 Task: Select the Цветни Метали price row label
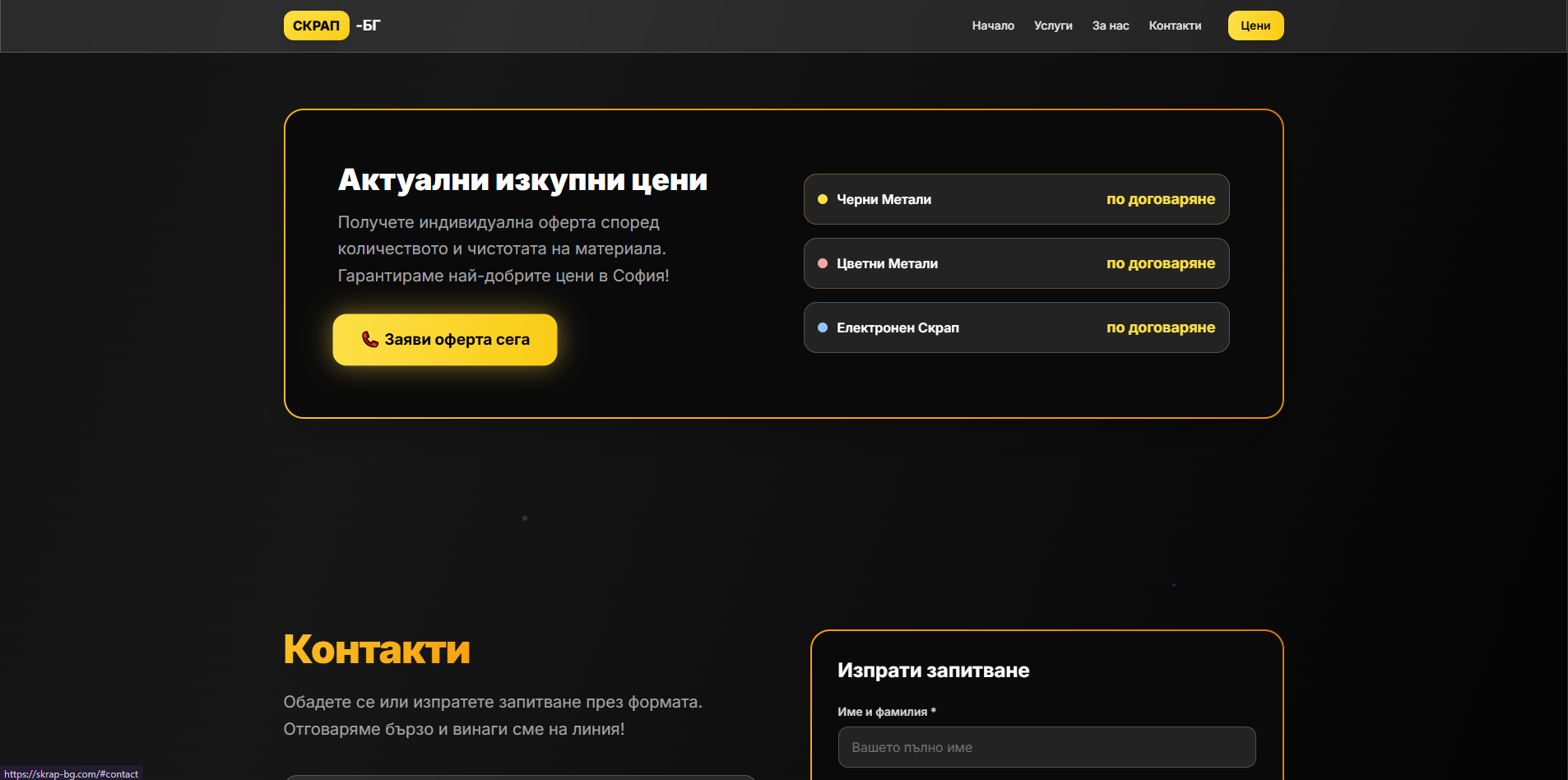[887, 263]
